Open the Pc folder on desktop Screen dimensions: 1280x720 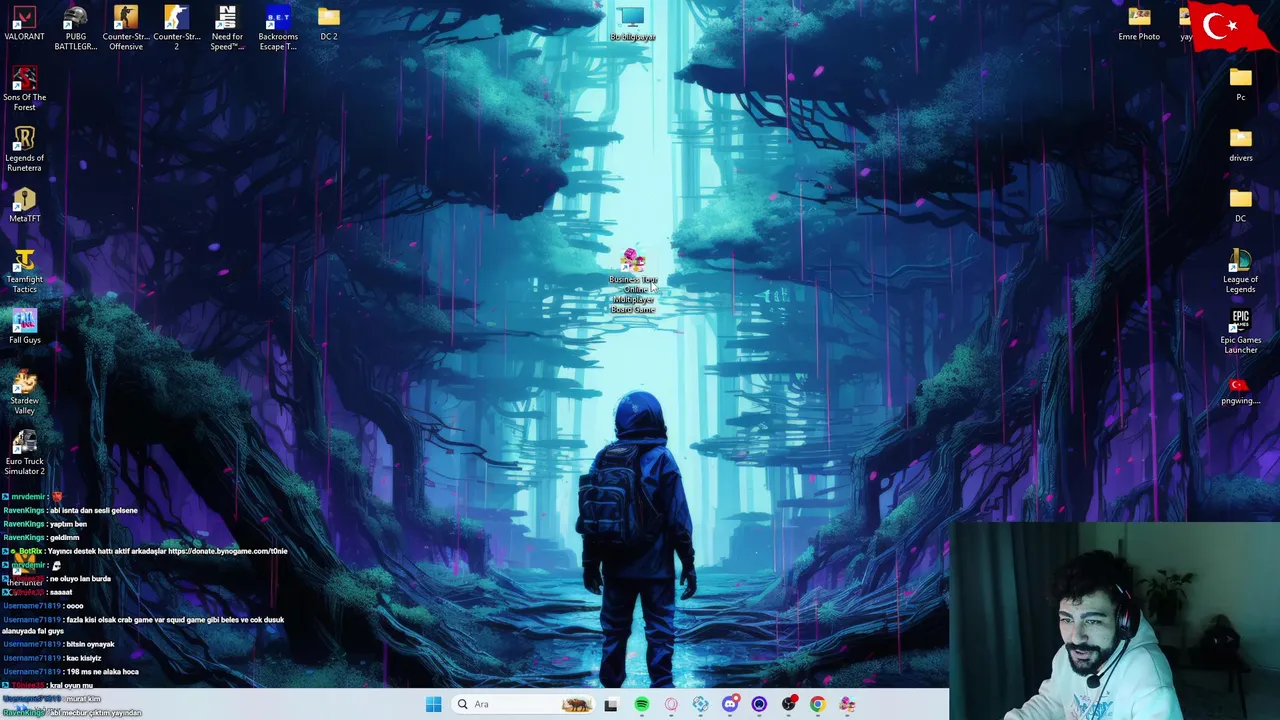tap(1240, 84)
